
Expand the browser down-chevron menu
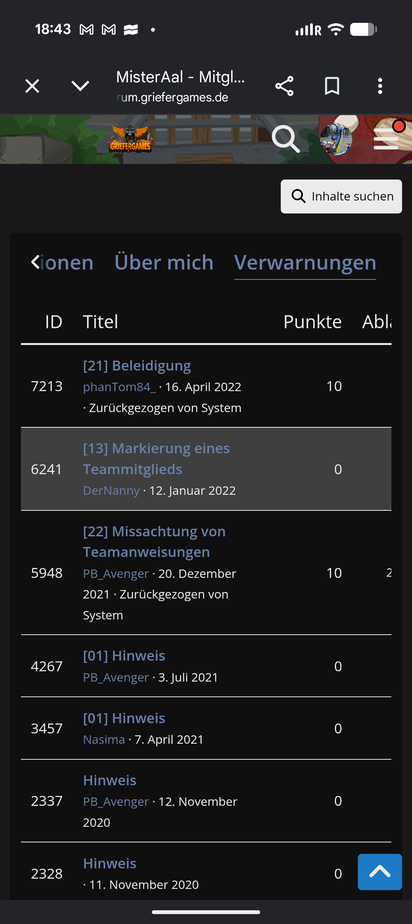point(80,86)
